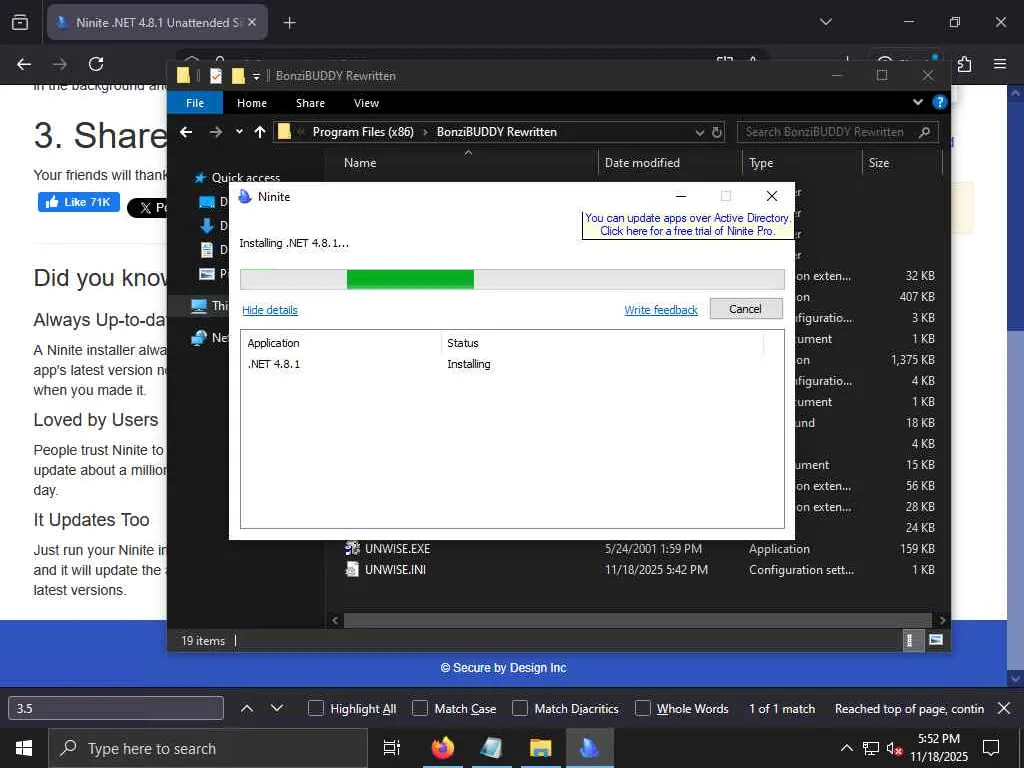Toggle Highlight All in find bar

coord(352,709)
